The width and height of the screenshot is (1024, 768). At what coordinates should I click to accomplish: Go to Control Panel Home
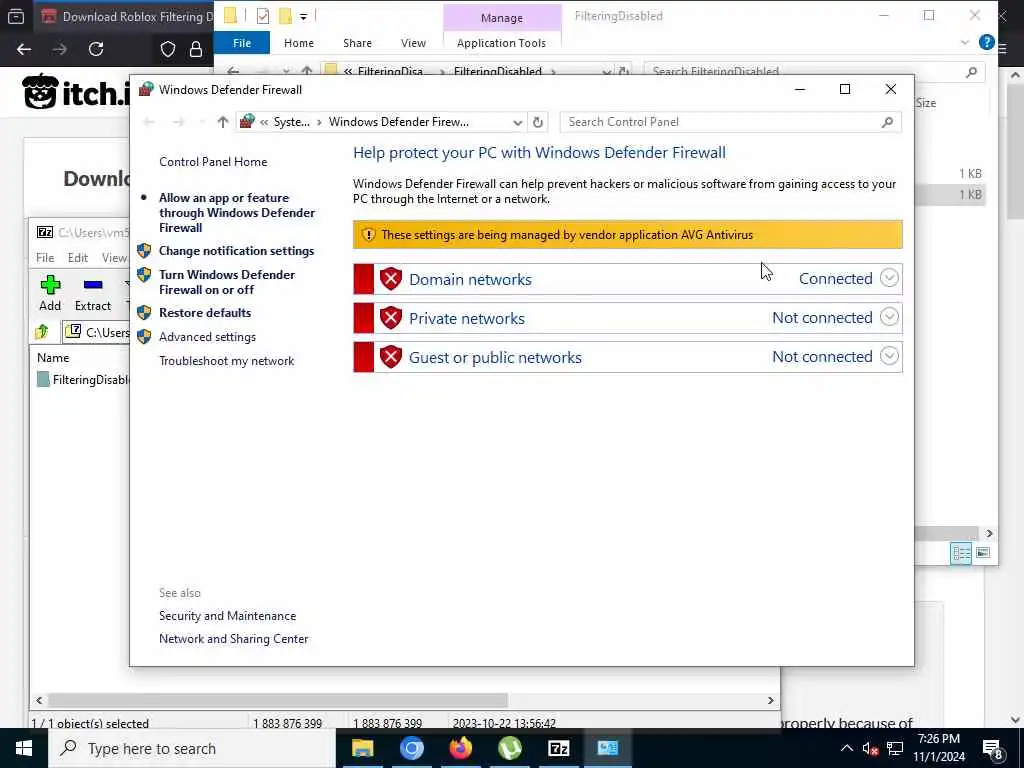coord(213,162)
